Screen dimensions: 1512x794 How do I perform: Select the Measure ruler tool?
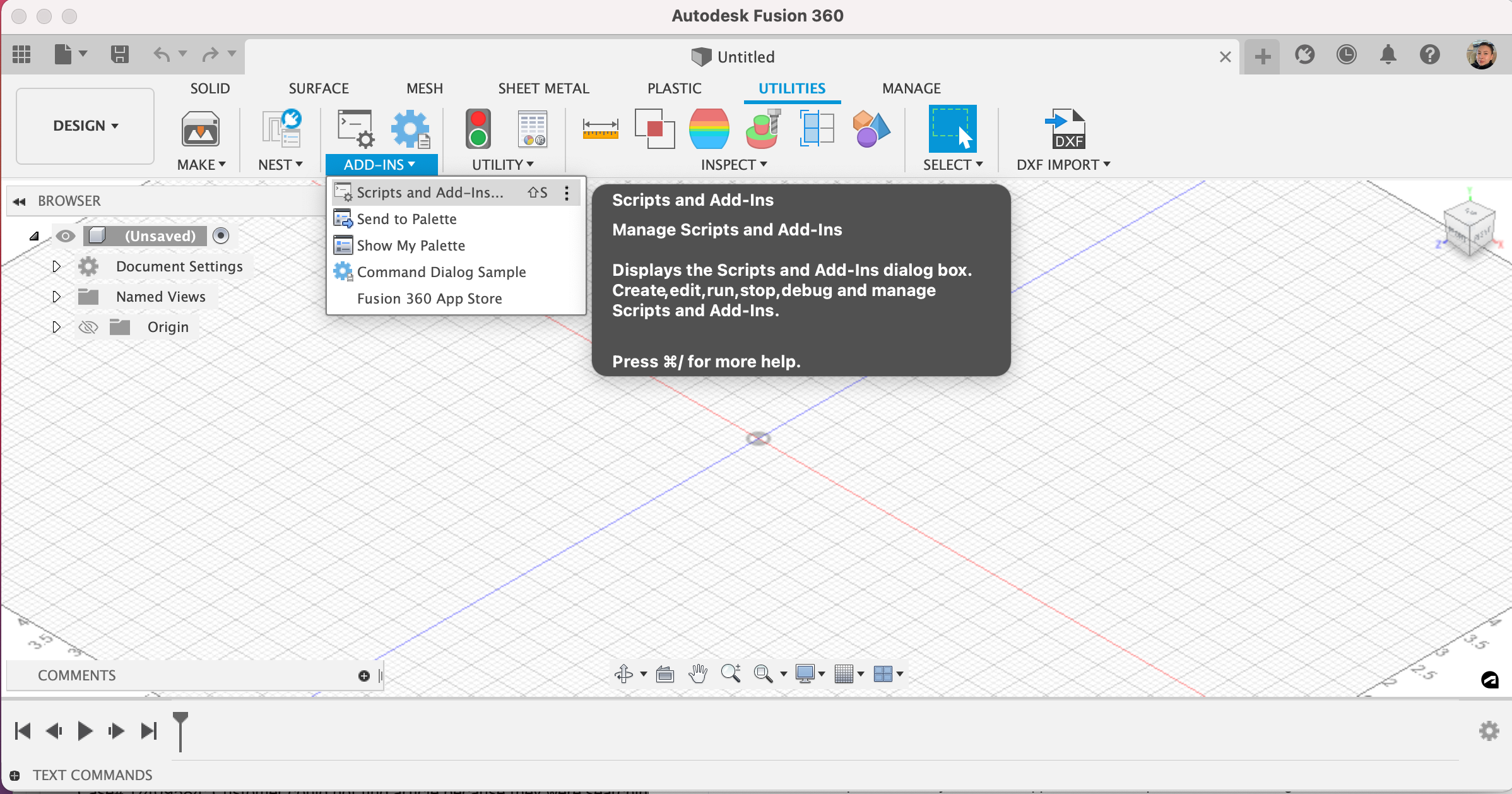600,129
